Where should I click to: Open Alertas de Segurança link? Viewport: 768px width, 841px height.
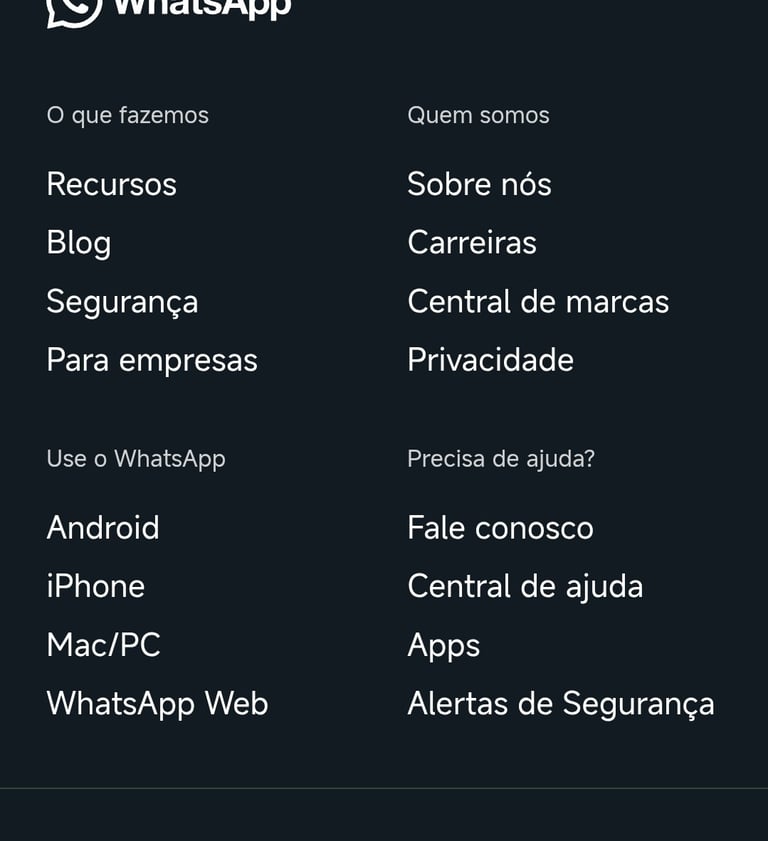coord(560,704)
